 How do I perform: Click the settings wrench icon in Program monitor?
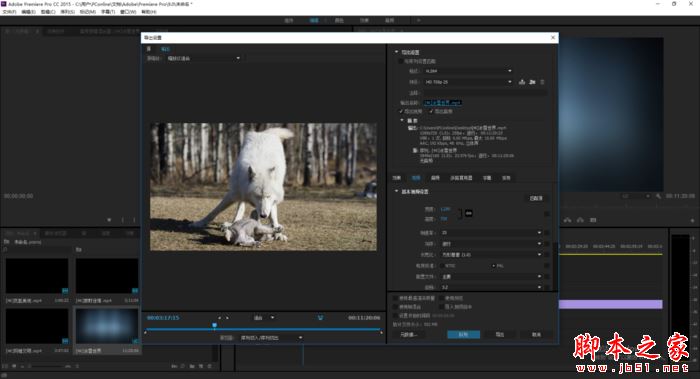(x=658, y=196)
